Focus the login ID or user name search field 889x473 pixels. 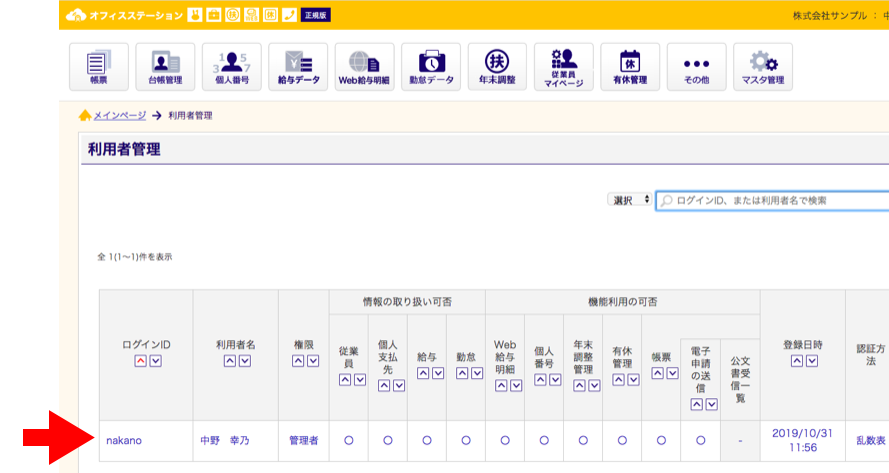772,200
